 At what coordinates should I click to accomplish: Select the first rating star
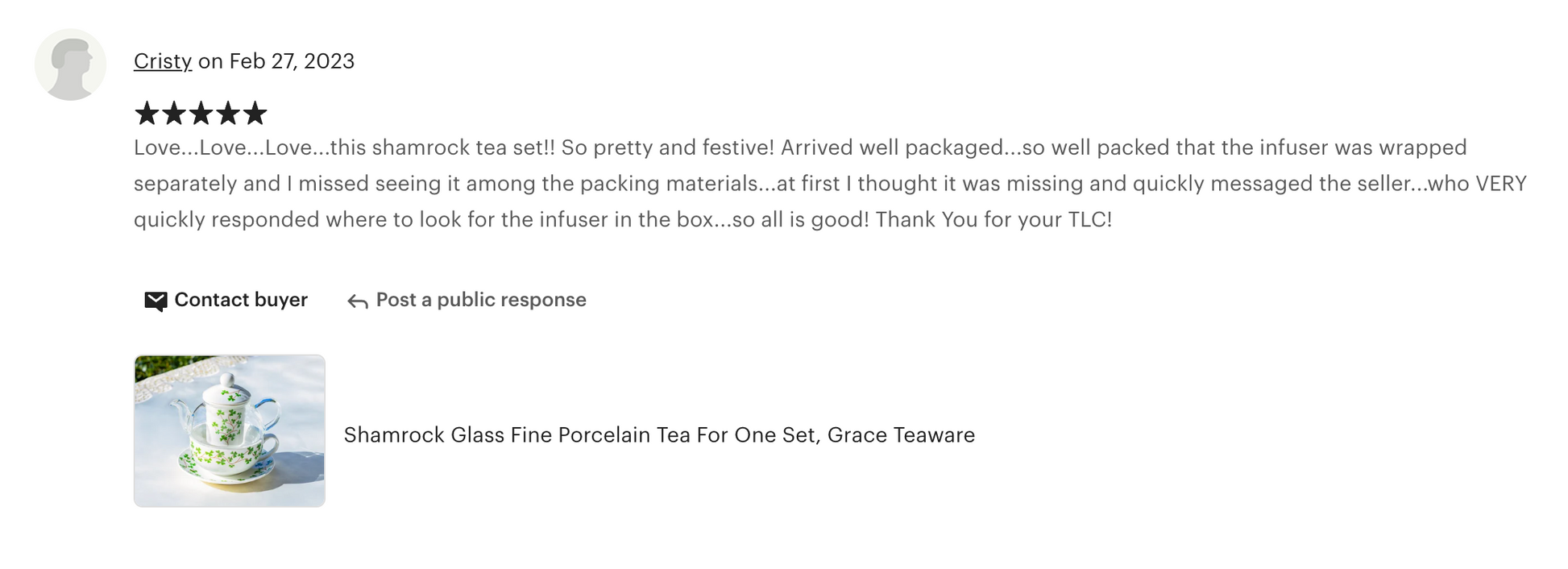tap(147, 114)
